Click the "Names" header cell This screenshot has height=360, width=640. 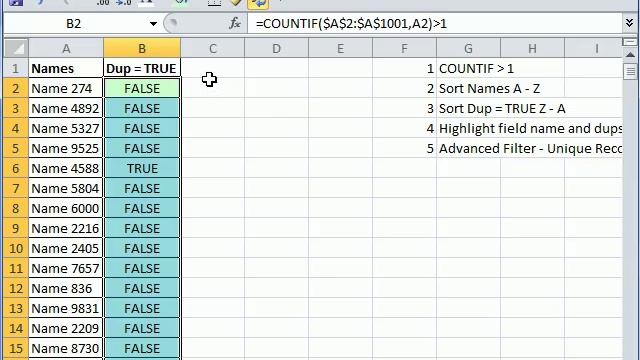pyautogui.click(x=66, y=69)
